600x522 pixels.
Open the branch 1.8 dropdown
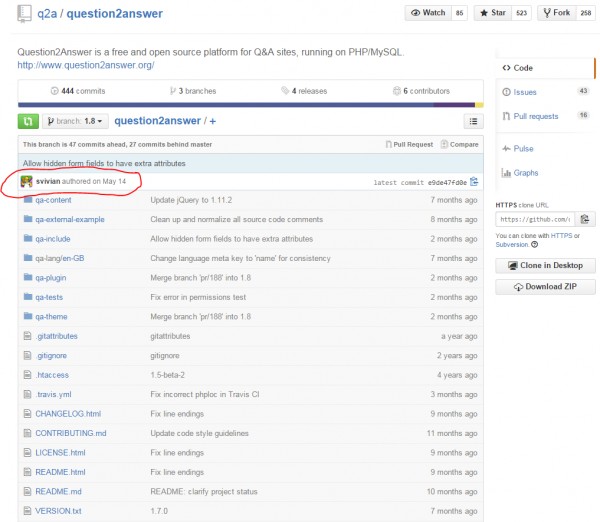tap(76, 121)
